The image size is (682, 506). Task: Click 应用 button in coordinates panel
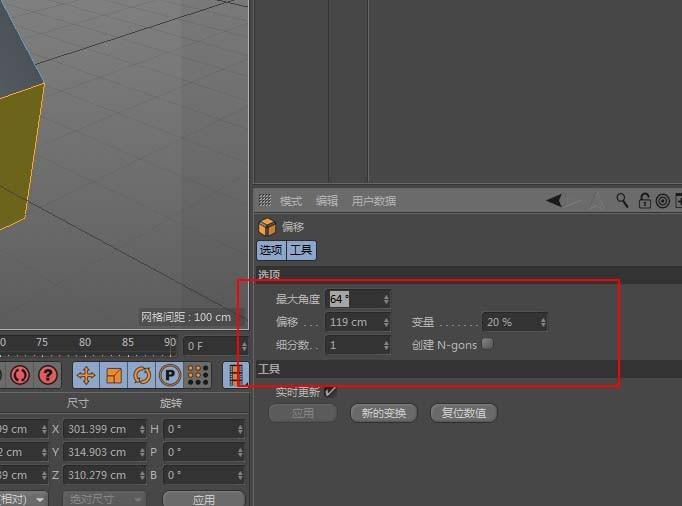tap(204, 499)
